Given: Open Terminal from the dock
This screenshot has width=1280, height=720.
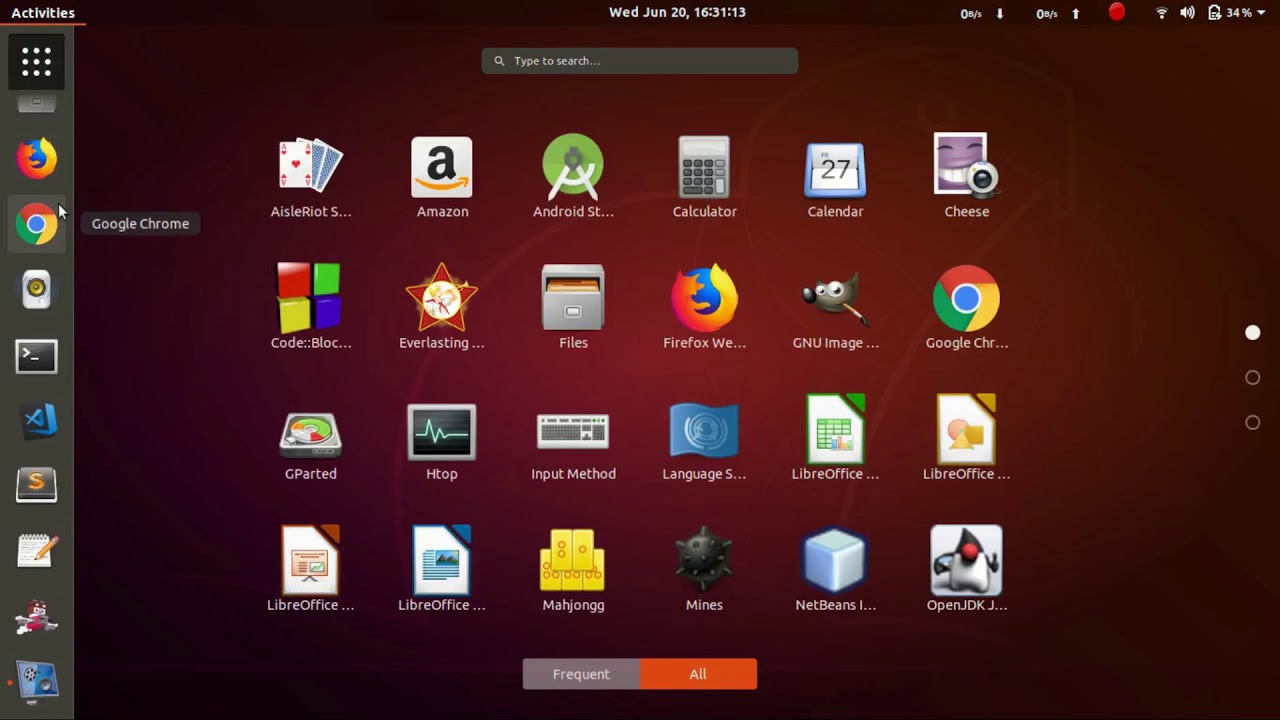Looking at the screenshot, I should [36, 355].
